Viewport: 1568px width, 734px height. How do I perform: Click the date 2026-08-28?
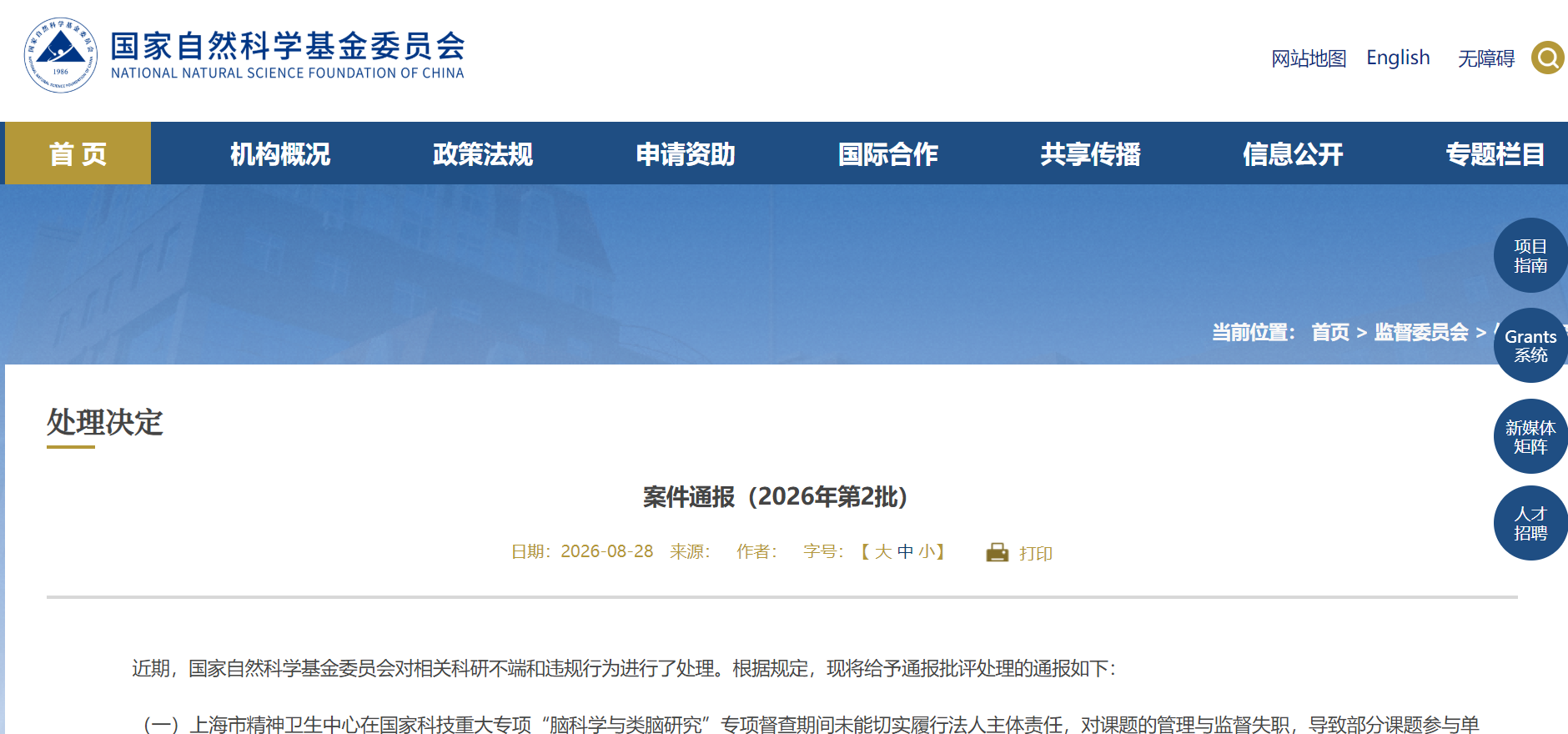606,551
